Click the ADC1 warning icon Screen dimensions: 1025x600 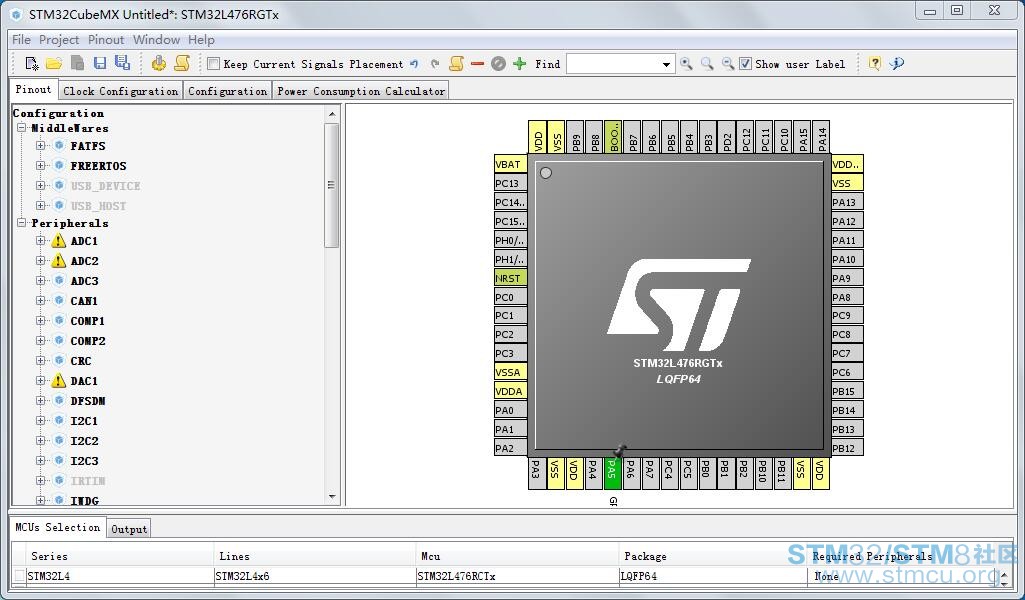click(59, 241)
